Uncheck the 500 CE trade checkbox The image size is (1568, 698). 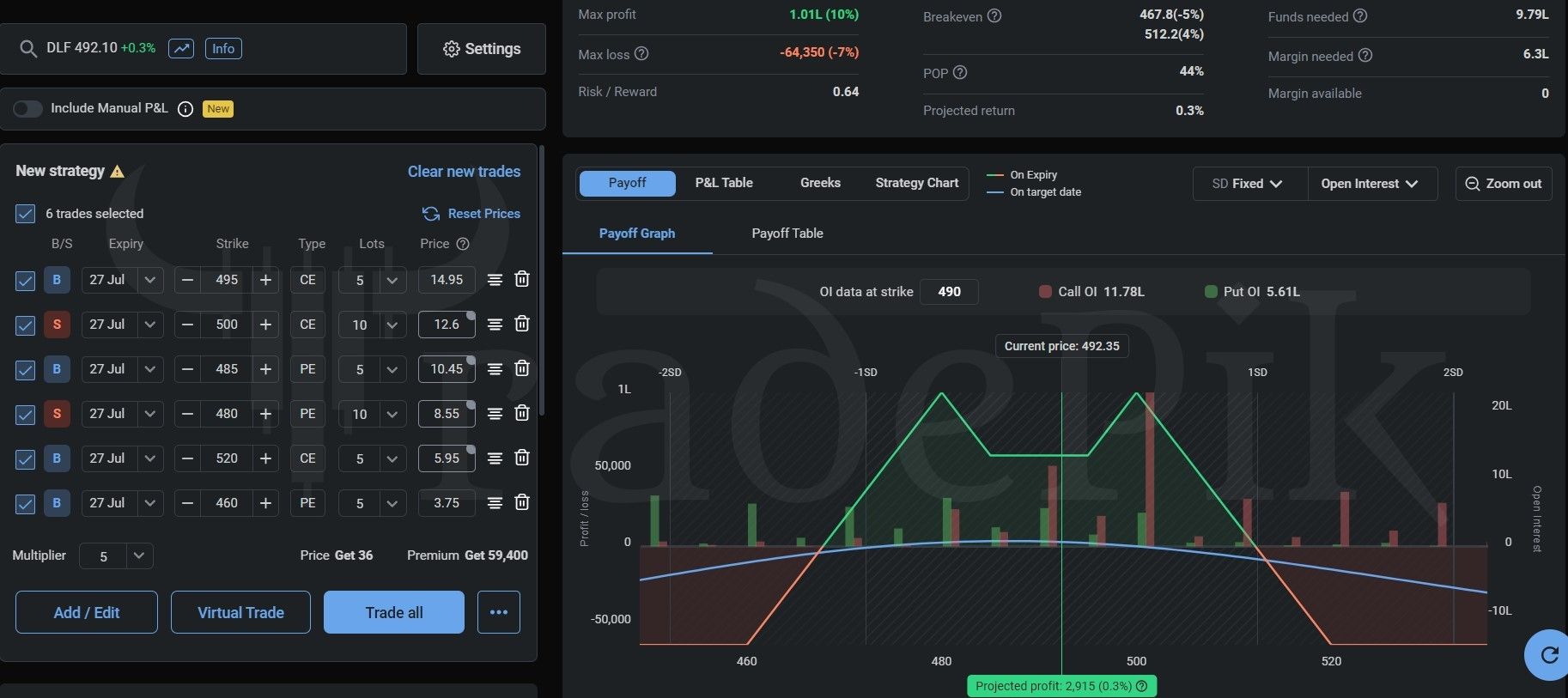pos(26,325)
